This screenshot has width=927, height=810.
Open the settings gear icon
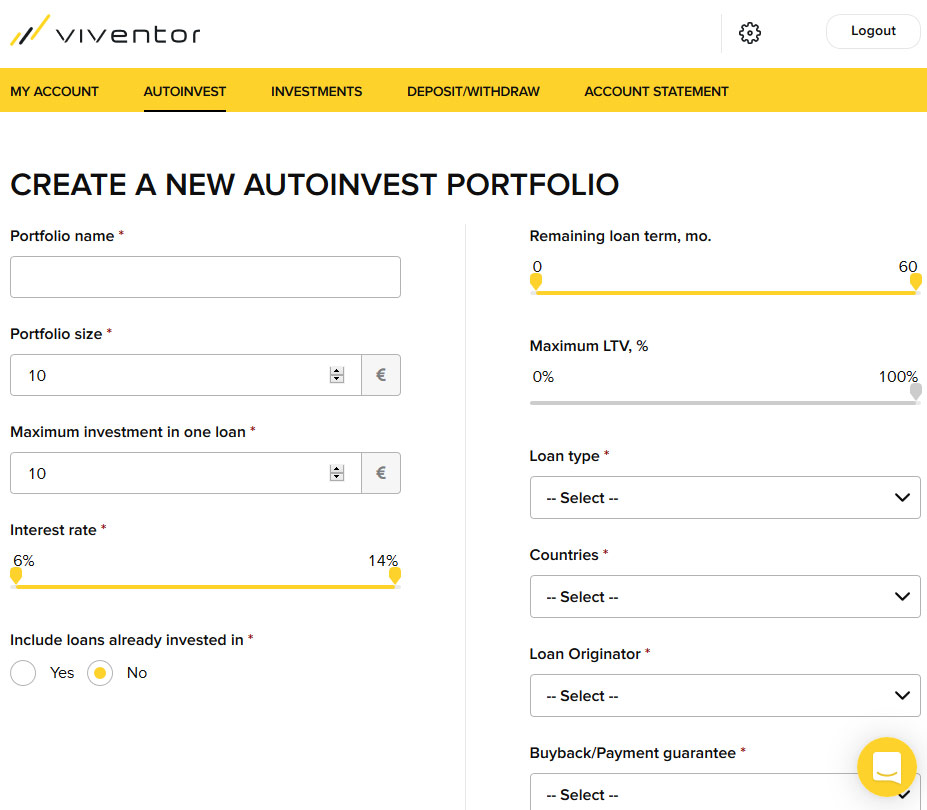(x=749, y=33)
